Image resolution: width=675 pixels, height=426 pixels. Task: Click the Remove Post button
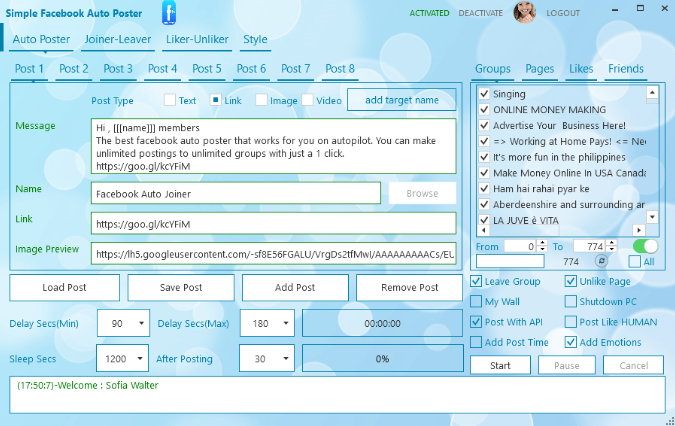click(409, 287)
